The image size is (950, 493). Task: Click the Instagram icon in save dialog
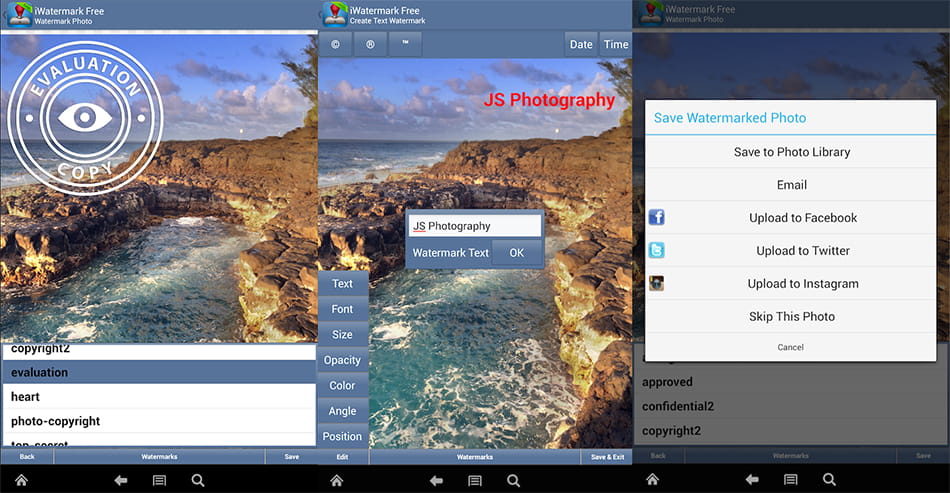coord(657,283)
